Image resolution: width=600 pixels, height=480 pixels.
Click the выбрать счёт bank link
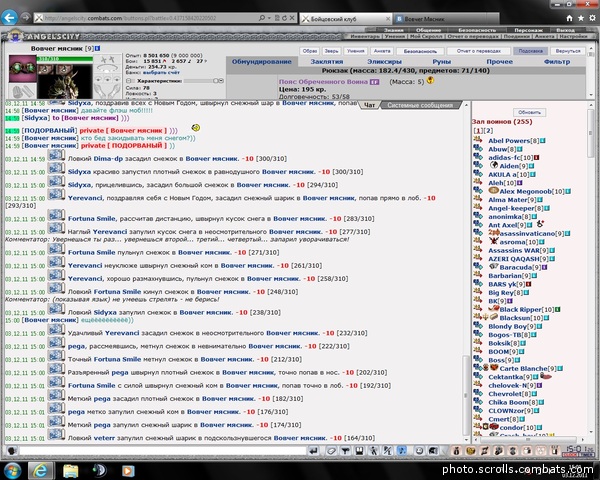pos(161,72)
